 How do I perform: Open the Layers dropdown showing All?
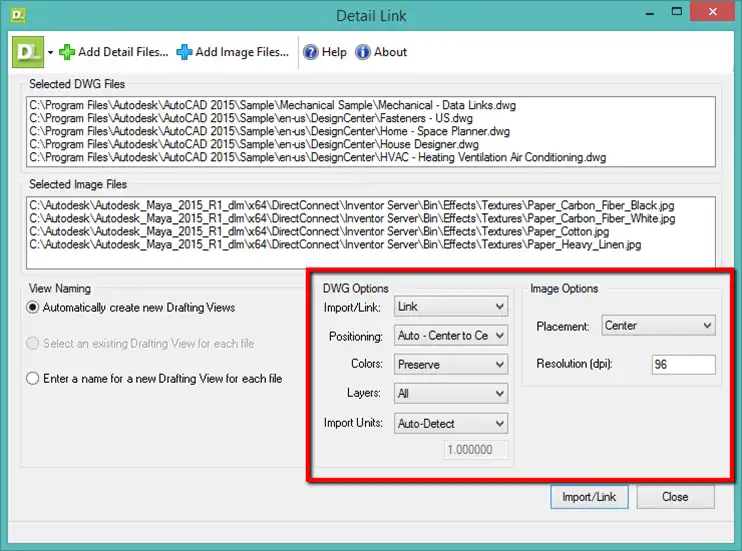click(450, 393)
